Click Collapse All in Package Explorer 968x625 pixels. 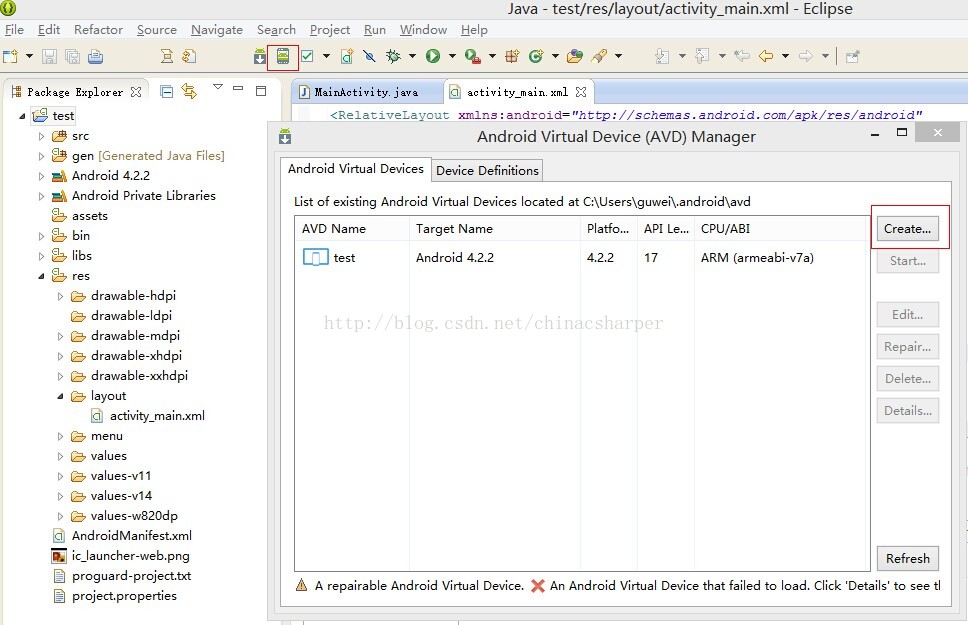(166, 91)
